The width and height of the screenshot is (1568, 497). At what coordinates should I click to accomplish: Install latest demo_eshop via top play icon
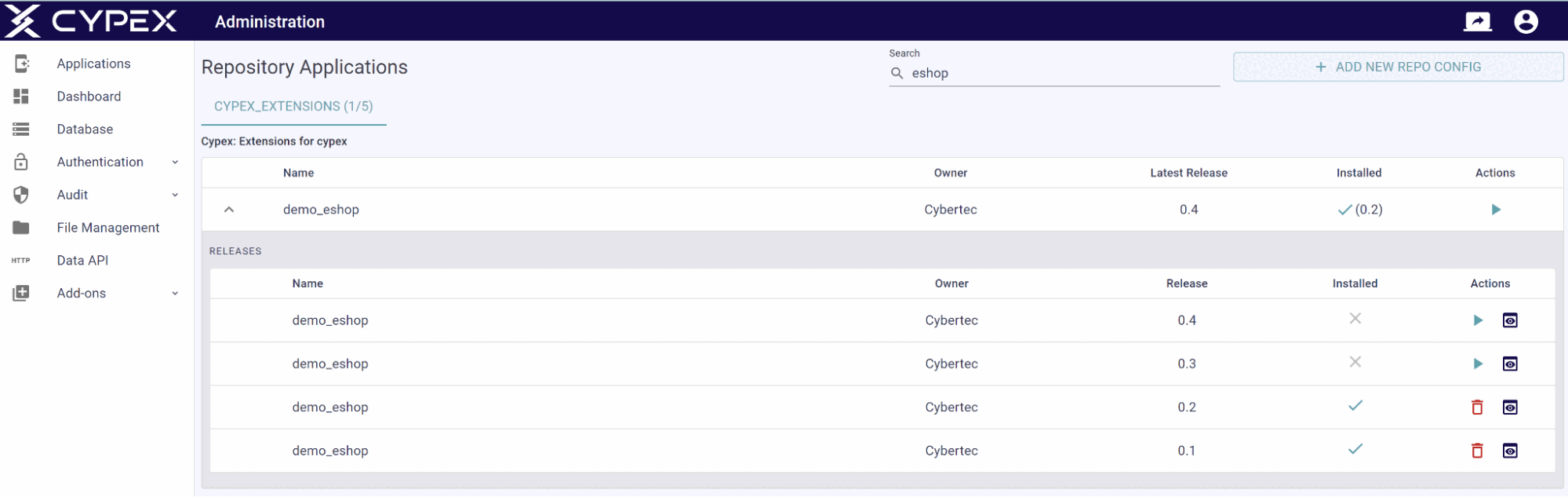click(1496, 210)
